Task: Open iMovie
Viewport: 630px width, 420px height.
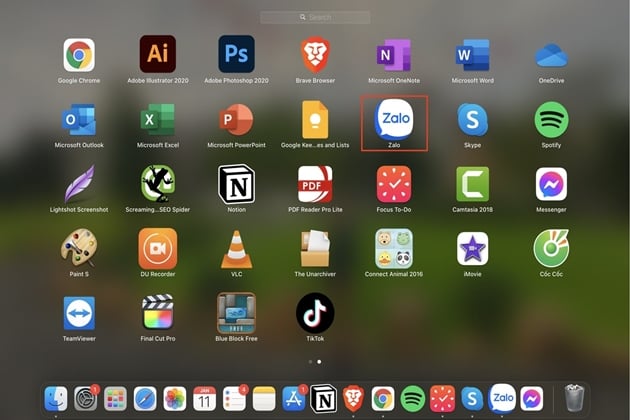Action: [x=472, y=248]
